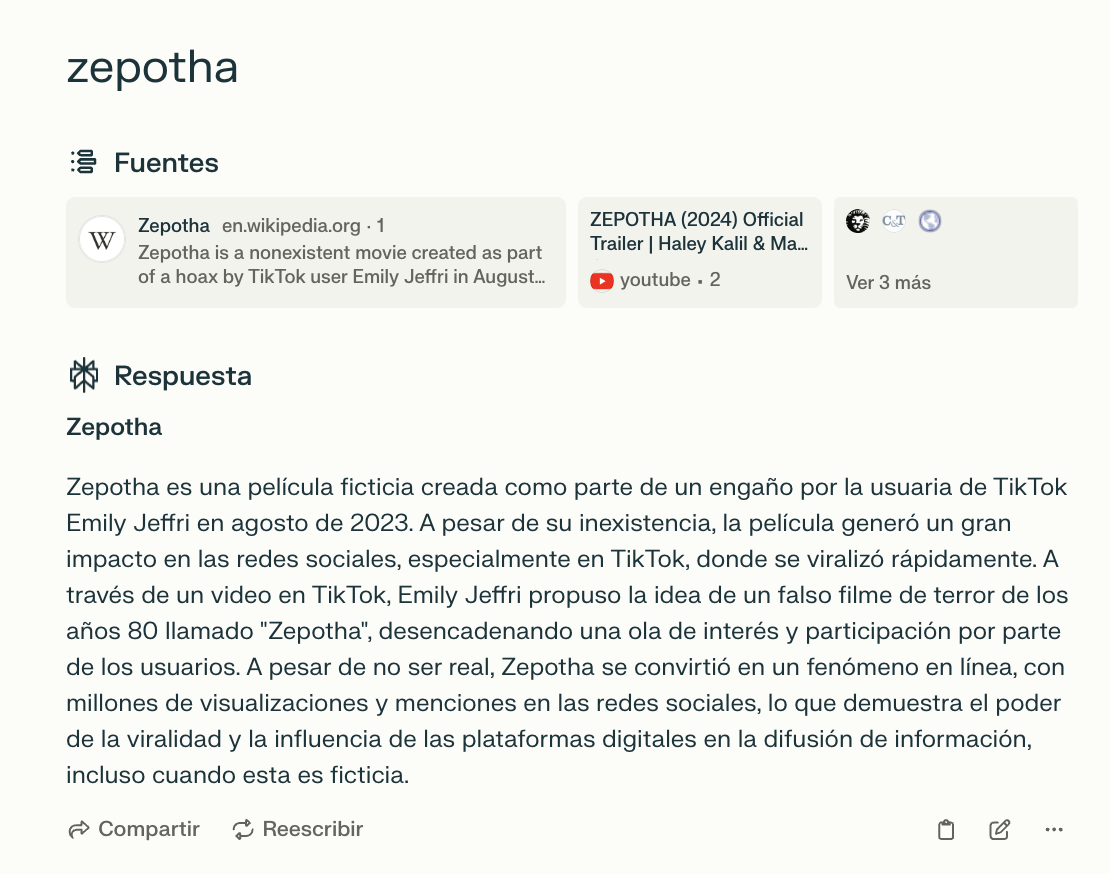Click the Fuentes section icon
The image size is (1110, 874).
point(82,161)
